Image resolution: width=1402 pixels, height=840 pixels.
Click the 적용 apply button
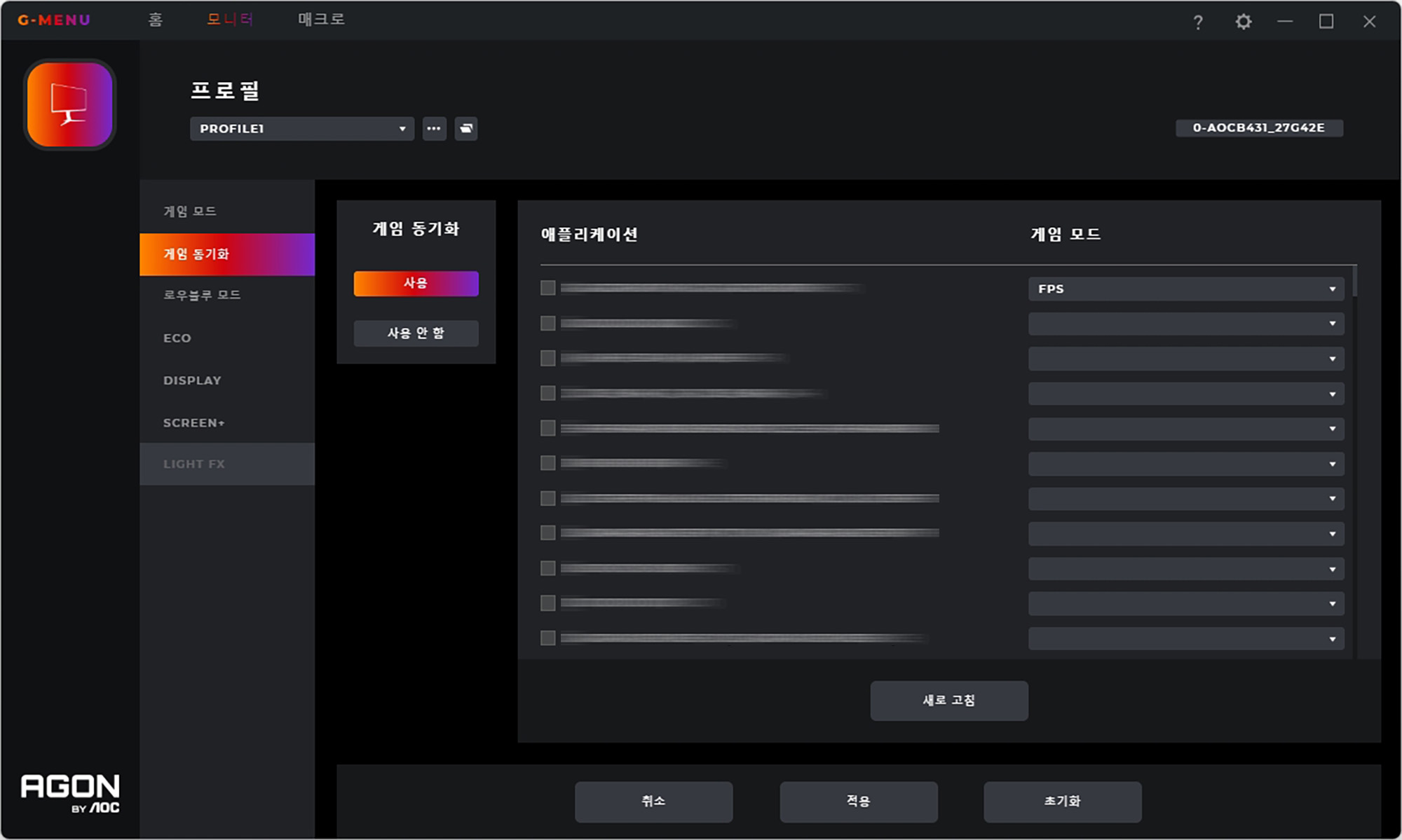(x=858, y=801)
